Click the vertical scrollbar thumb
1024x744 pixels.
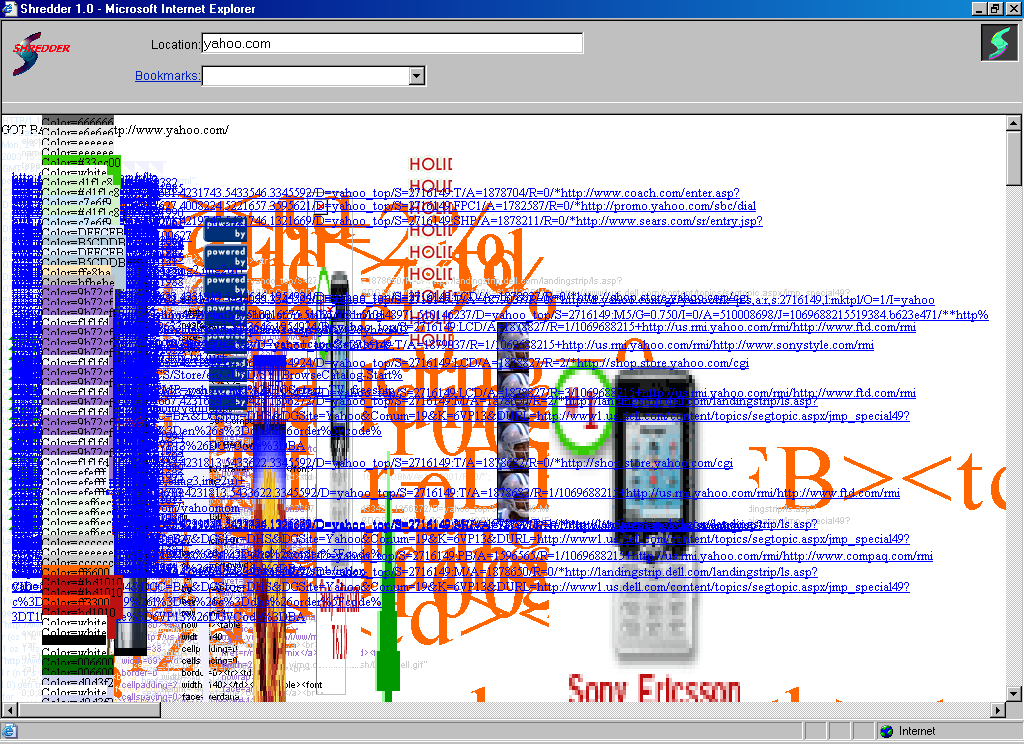[x=1014, y=157]
